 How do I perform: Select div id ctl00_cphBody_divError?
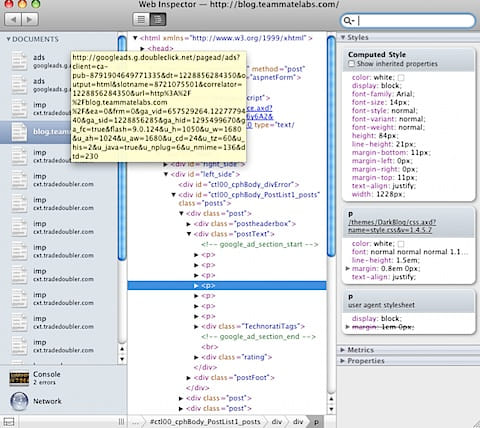pyautogui.click(x=239, y=184)
